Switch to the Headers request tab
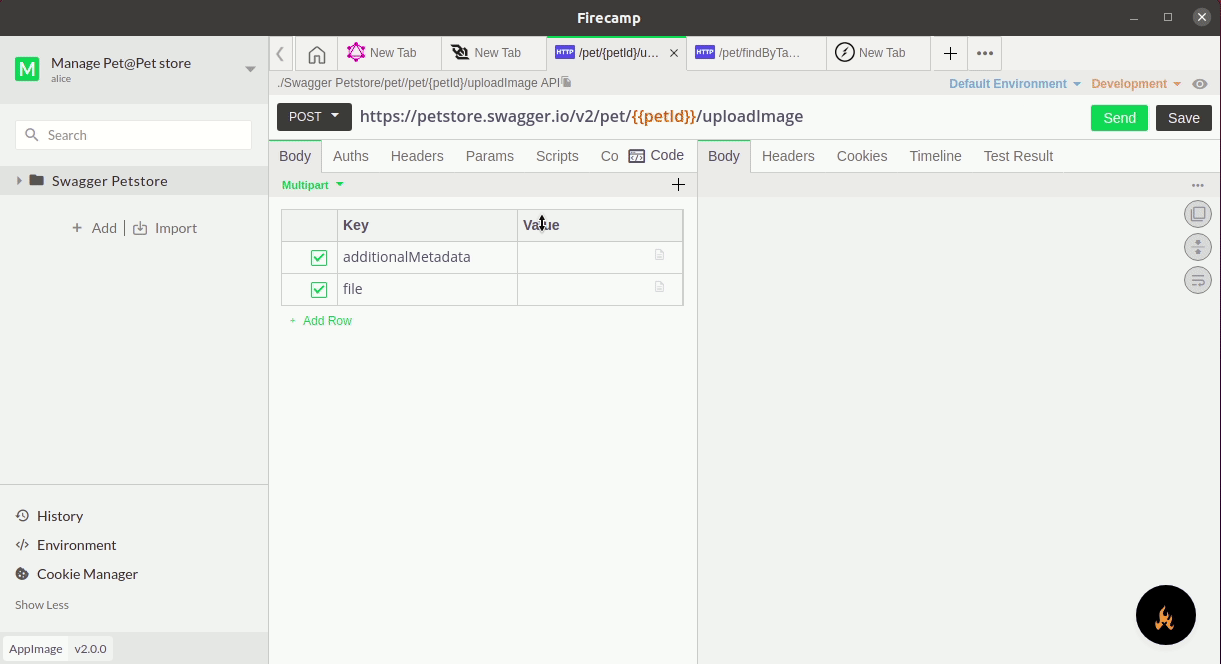Screen dimensions: 1221x664 coord(417,156)
